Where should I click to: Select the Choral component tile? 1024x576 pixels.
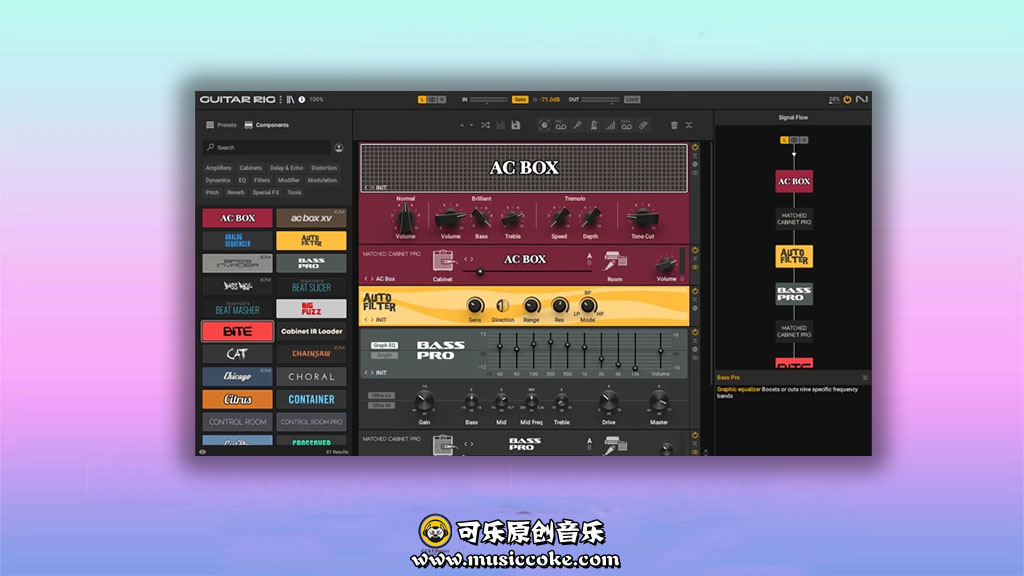click(x=312, y=377)
